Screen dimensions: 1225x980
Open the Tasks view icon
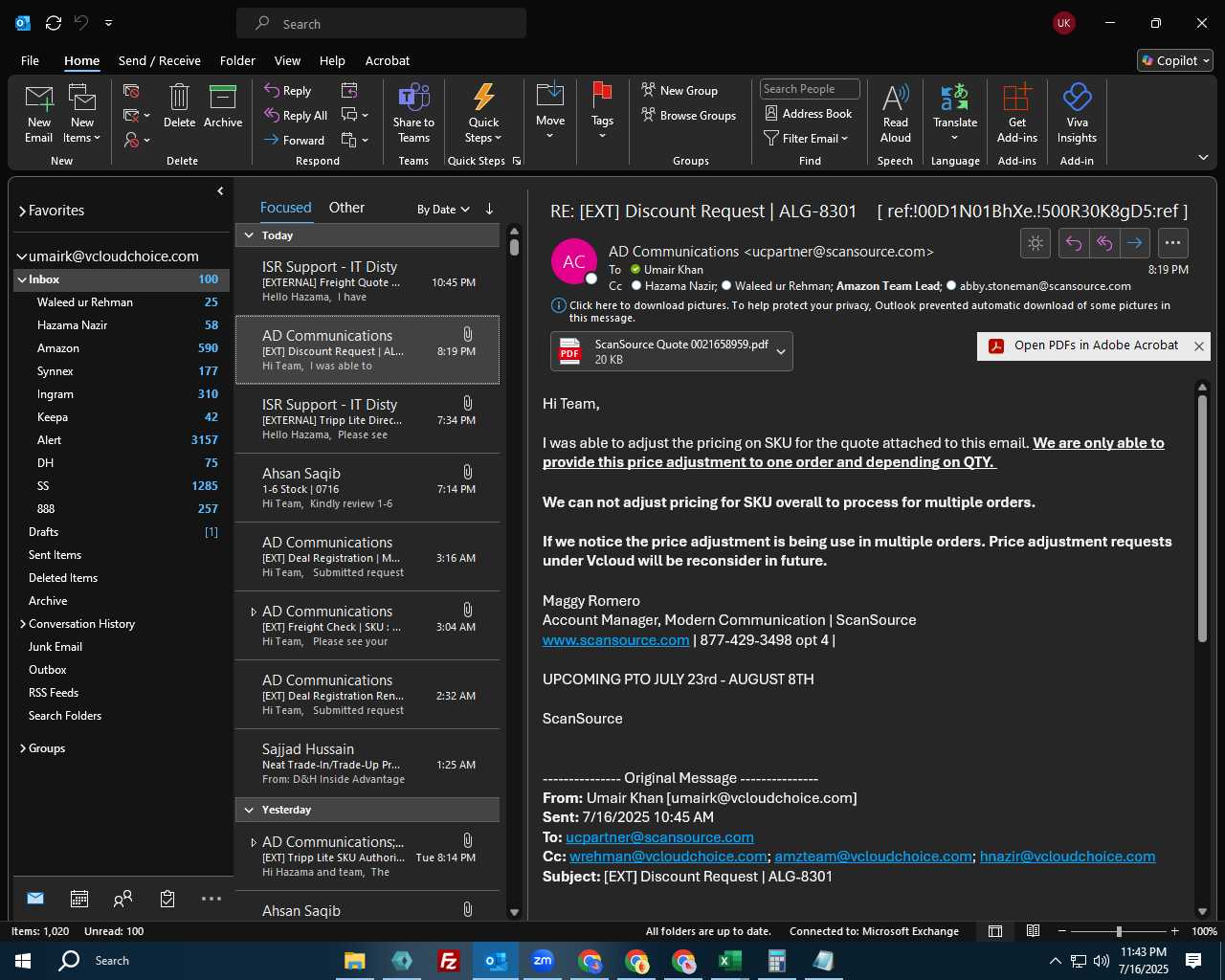167,899
